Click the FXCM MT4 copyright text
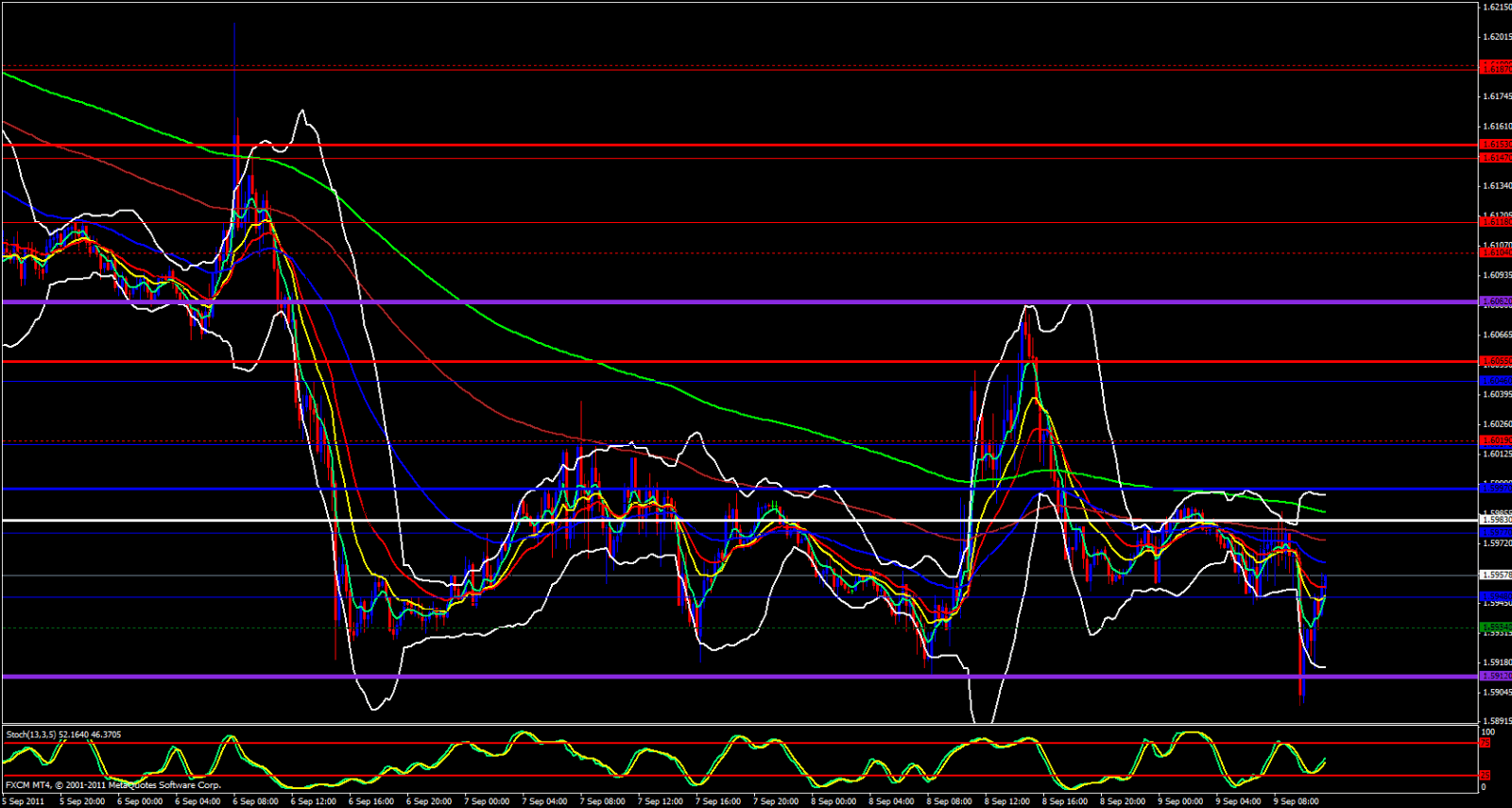Viewport: 1512px width, 808px height. point(113,785)
